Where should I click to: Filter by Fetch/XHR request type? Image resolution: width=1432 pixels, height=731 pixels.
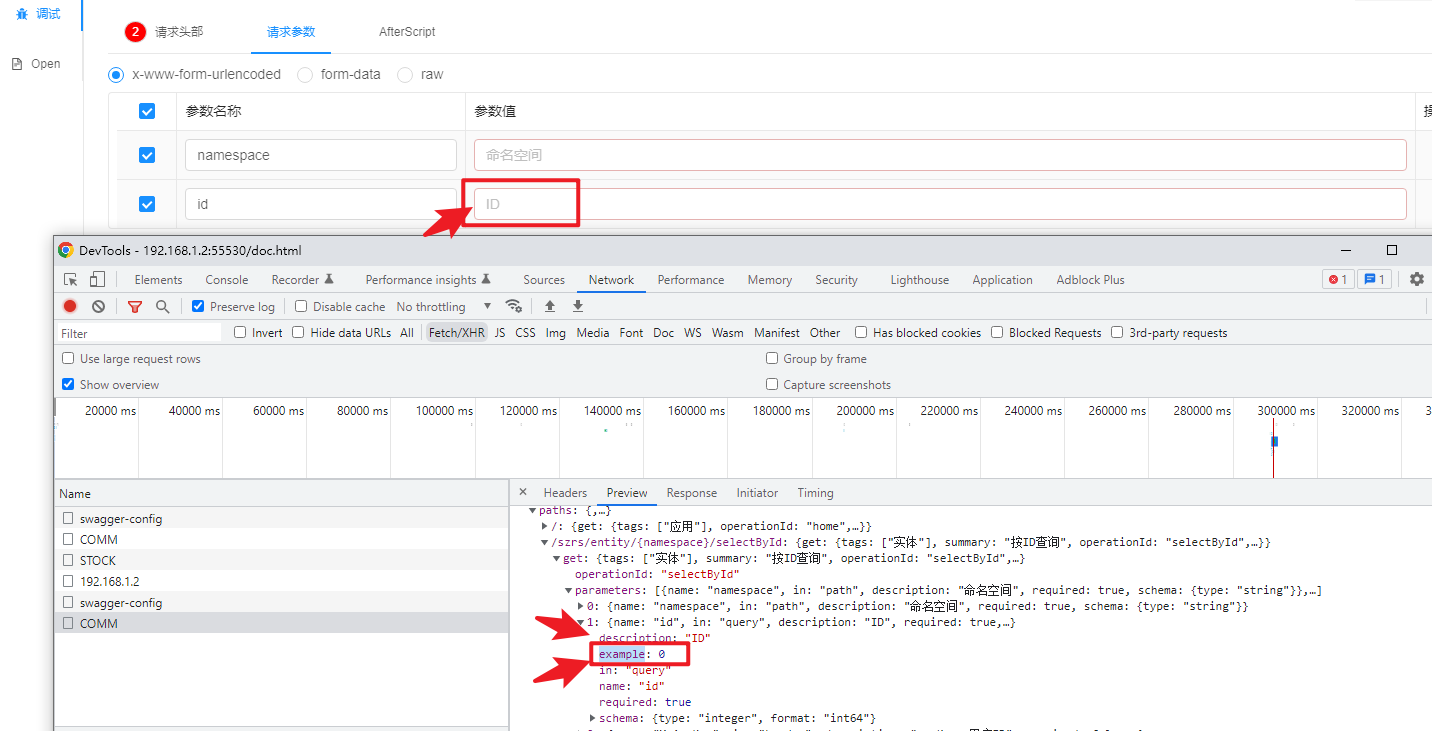pos(457,333)
